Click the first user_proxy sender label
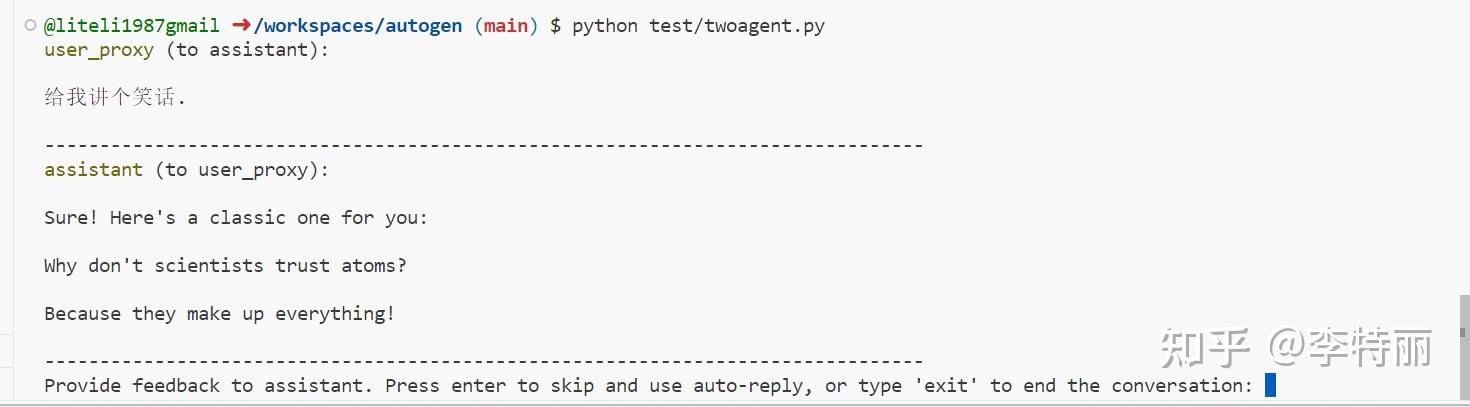The width and height of the screenshot is (1470, 407). coord(99,50)
